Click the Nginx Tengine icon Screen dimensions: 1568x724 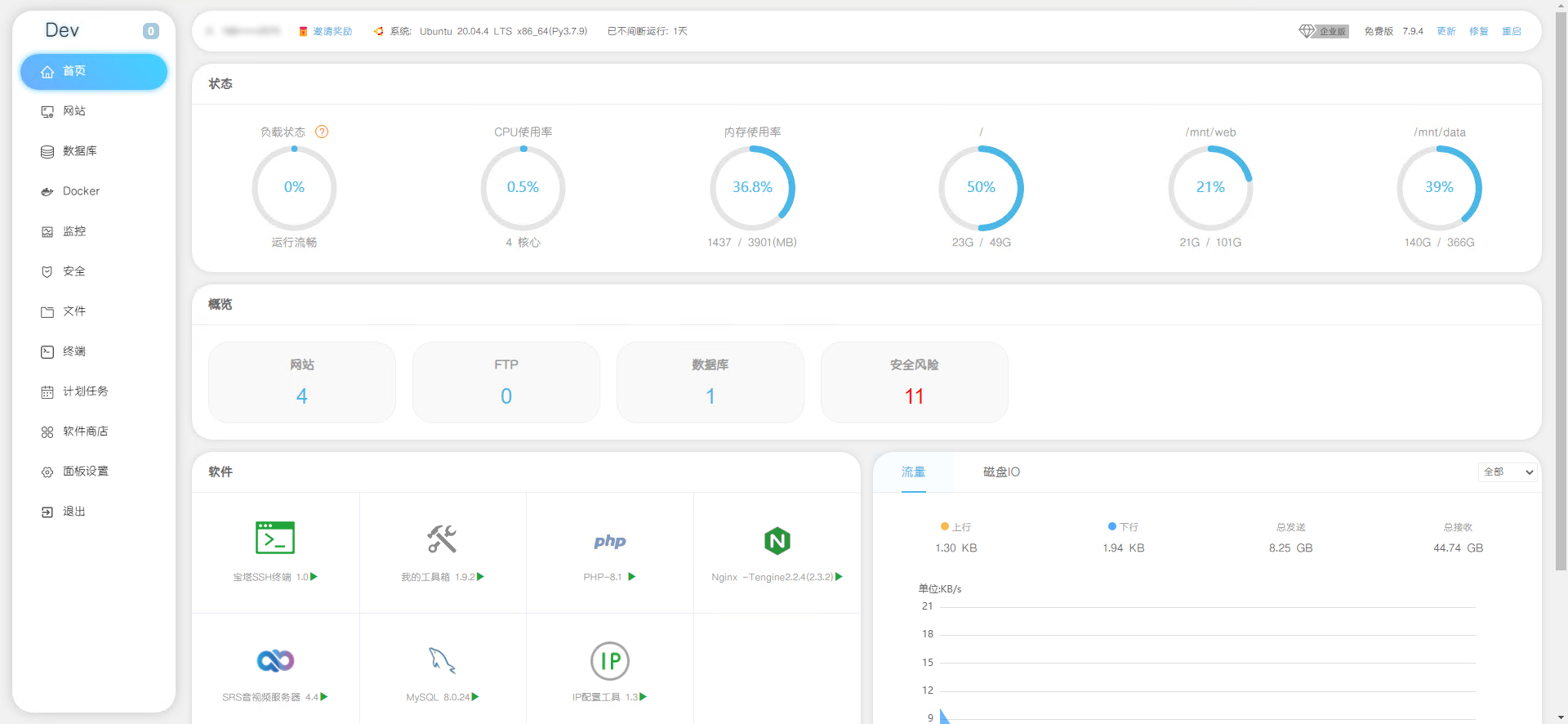click(777, 540)
